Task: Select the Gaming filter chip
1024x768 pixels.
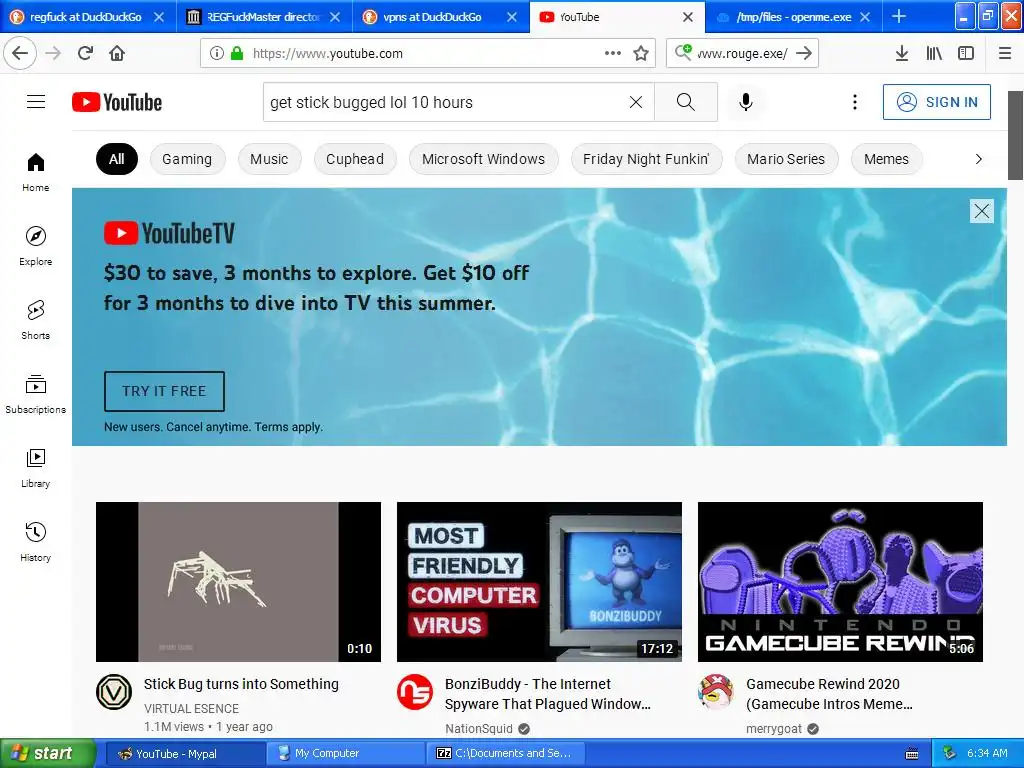Action: pos(187,159)
